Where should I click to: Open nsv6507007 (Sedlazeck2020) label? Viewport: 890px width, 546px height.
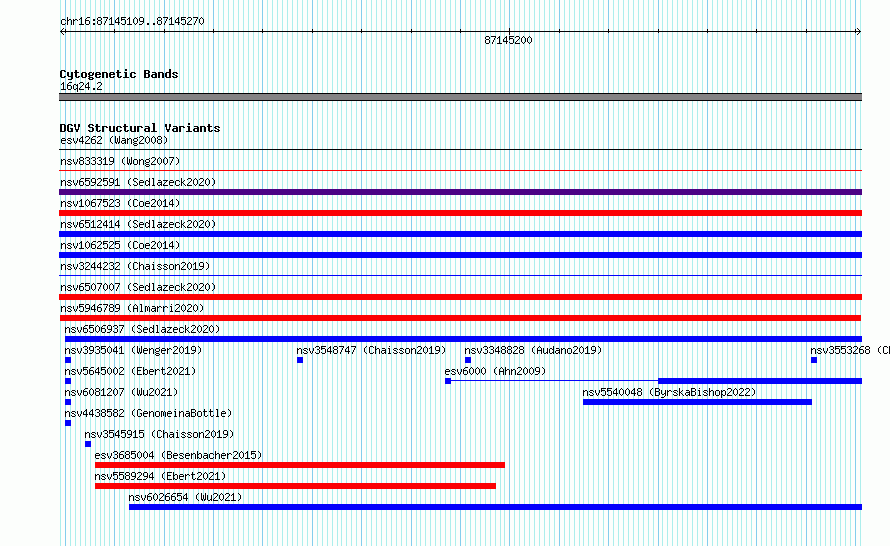tap(138, 287)
